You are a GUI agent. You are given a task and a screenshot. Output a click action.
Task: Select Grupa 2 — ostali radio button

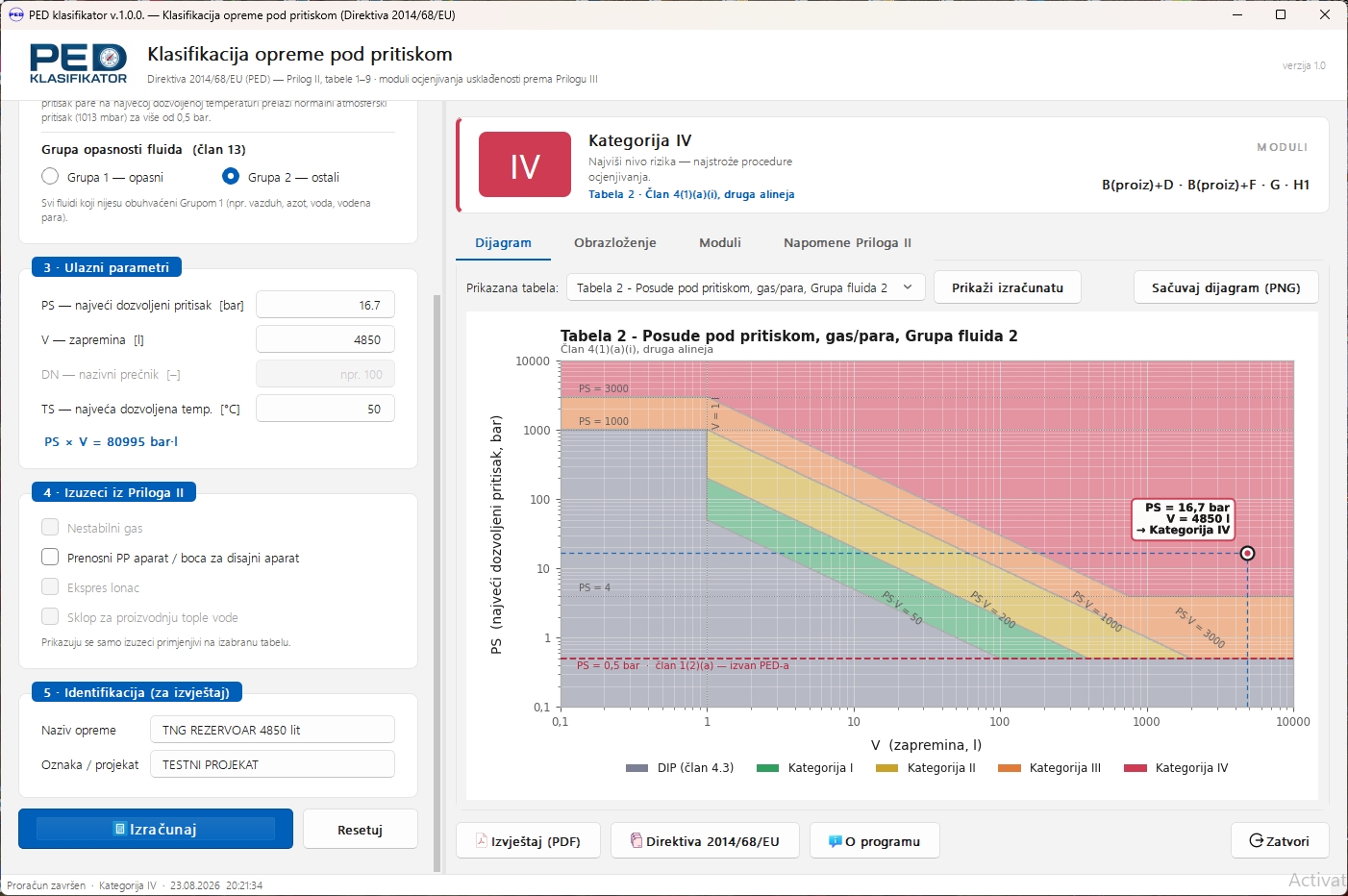point(231,177)
